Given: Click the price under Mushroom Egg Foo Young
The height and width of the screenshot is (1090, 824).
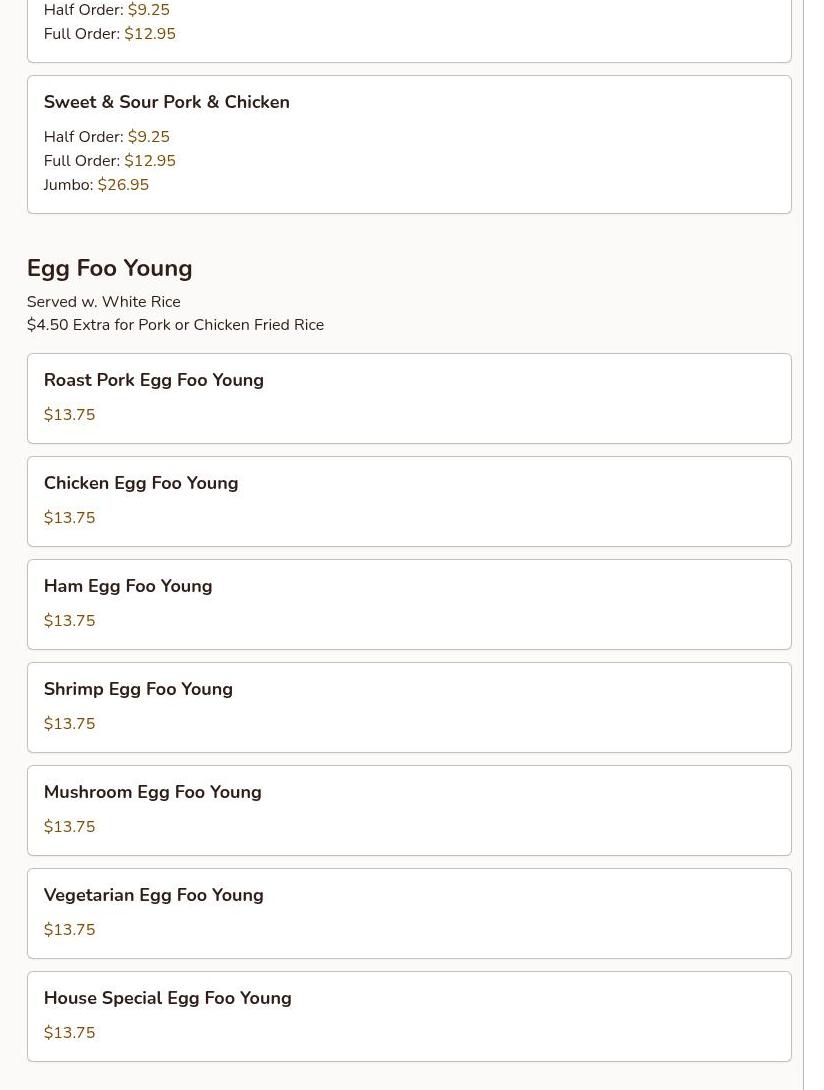Looking at the screenshot, I should tap(69, 827).
